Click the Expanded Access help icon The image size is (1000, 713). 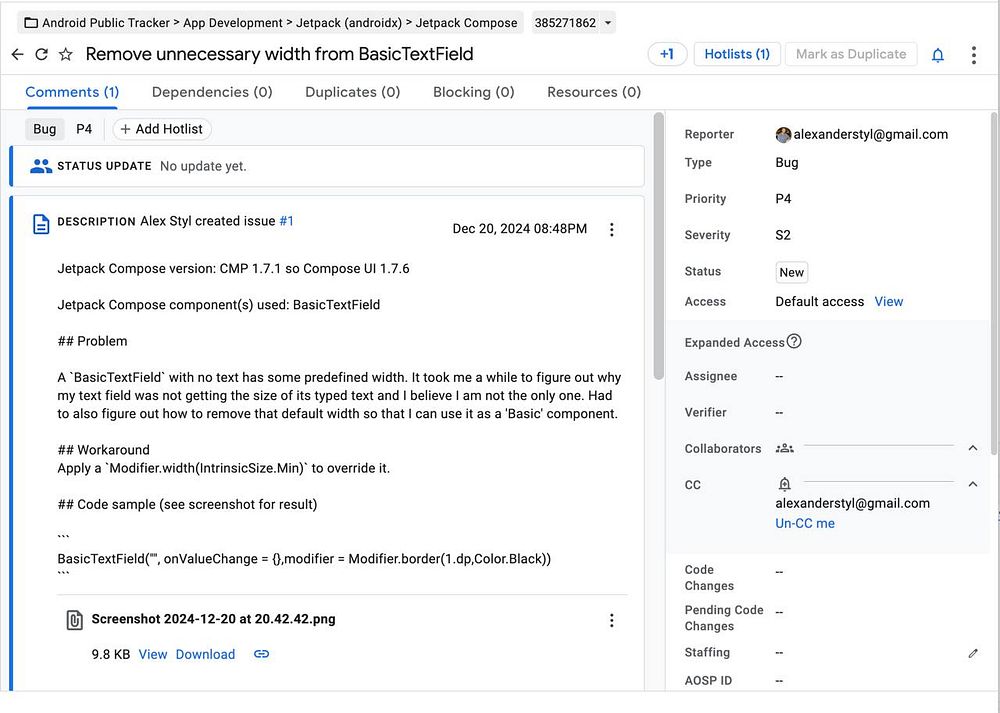tap(794, 341)
